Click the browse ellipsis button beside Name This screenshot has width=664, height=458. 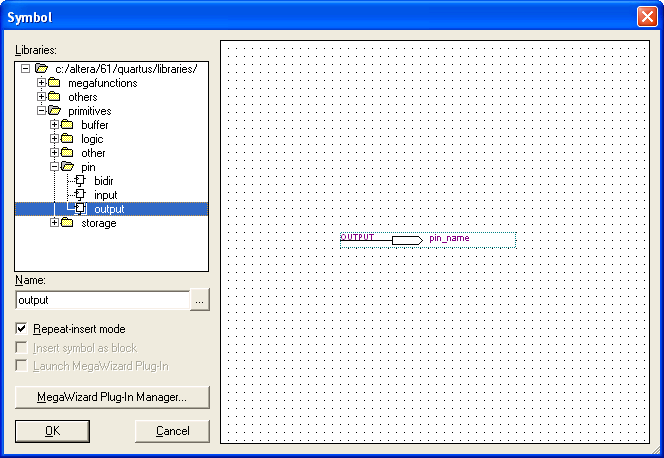[x=200, y=300]
